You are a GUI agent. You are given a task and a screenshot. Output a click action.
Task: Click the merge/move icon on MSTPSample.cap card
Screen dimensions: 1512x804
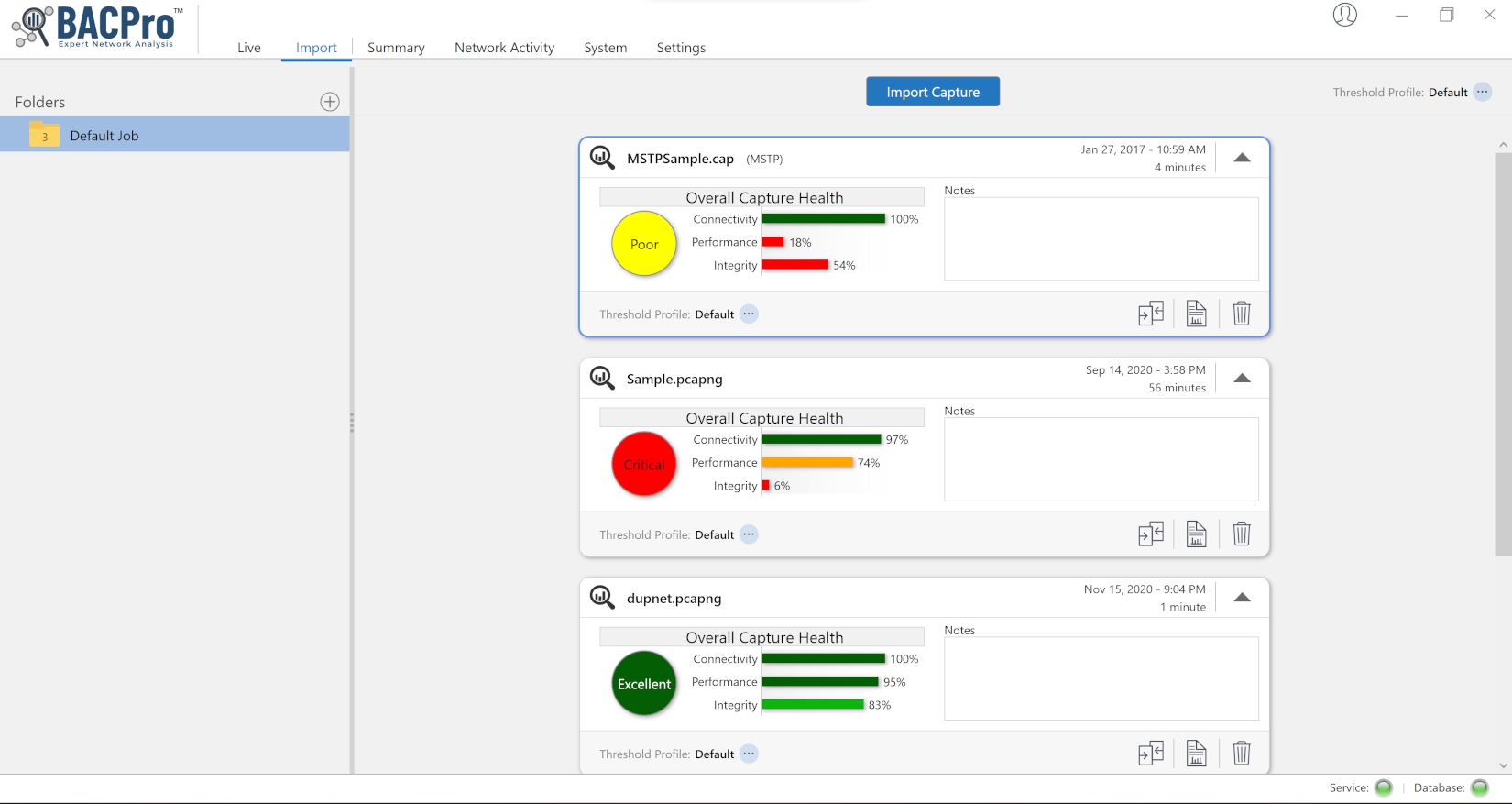click(1151, 314)
